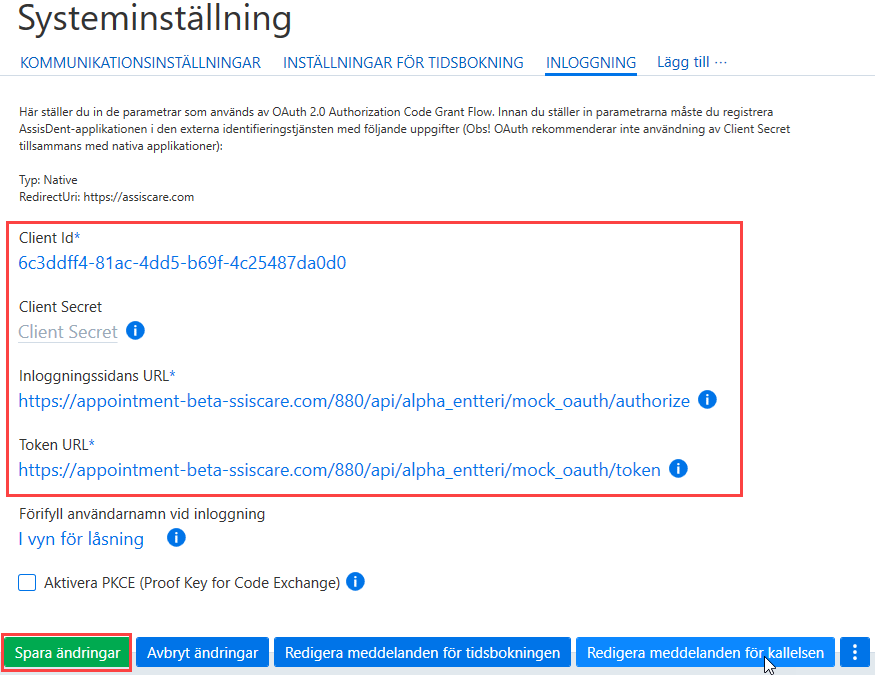Image resolution: width=875 pixels, height=675 pixels.
Task: Show info about Aktivera PKCE option
Action: click(x=355, y=582)
